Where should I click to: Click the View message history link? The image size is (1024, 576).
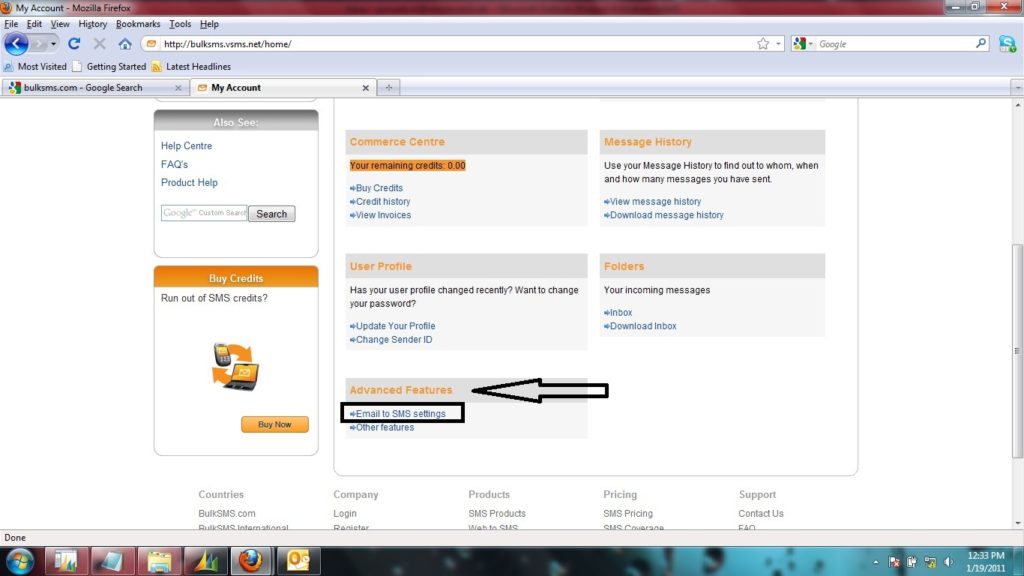point(655,202)
